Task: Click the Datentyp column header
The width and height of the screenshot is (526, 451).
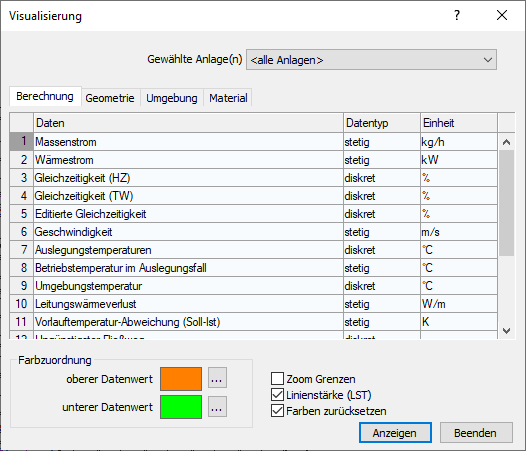Action: click(382, 123)
